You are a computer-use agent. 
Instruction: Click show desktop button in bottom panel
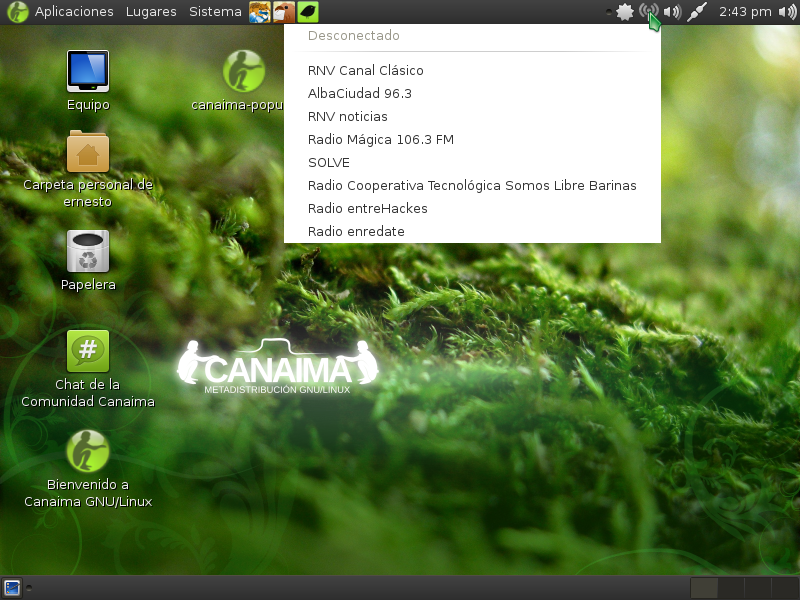(x=12, y=588)
